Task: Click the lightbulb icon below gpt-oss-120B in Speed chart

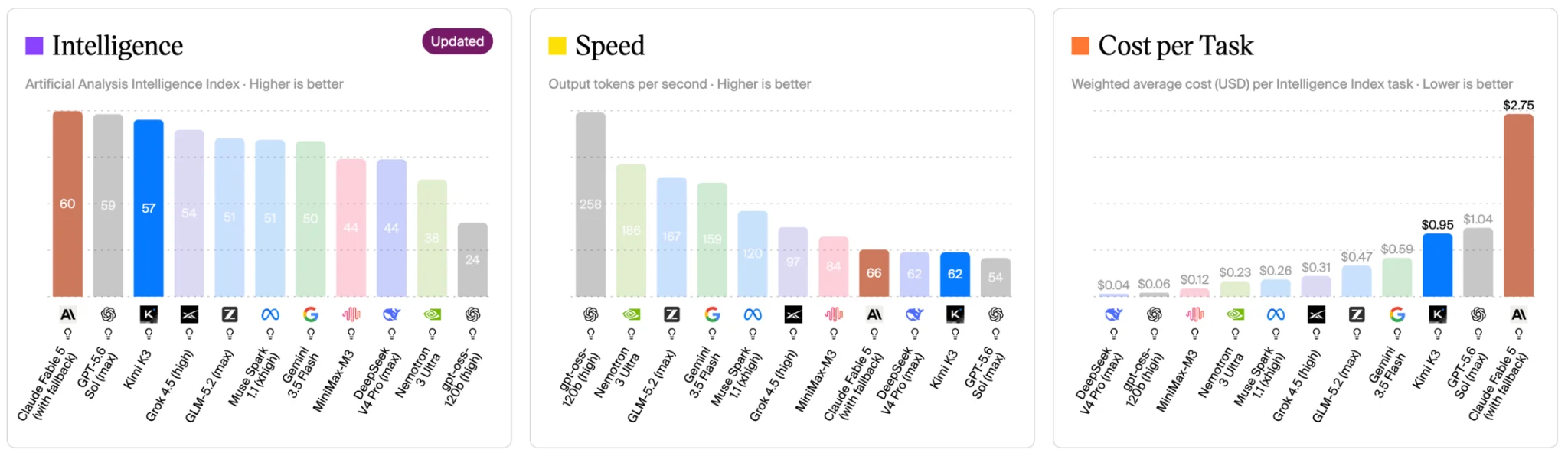Action: [590, 334]
